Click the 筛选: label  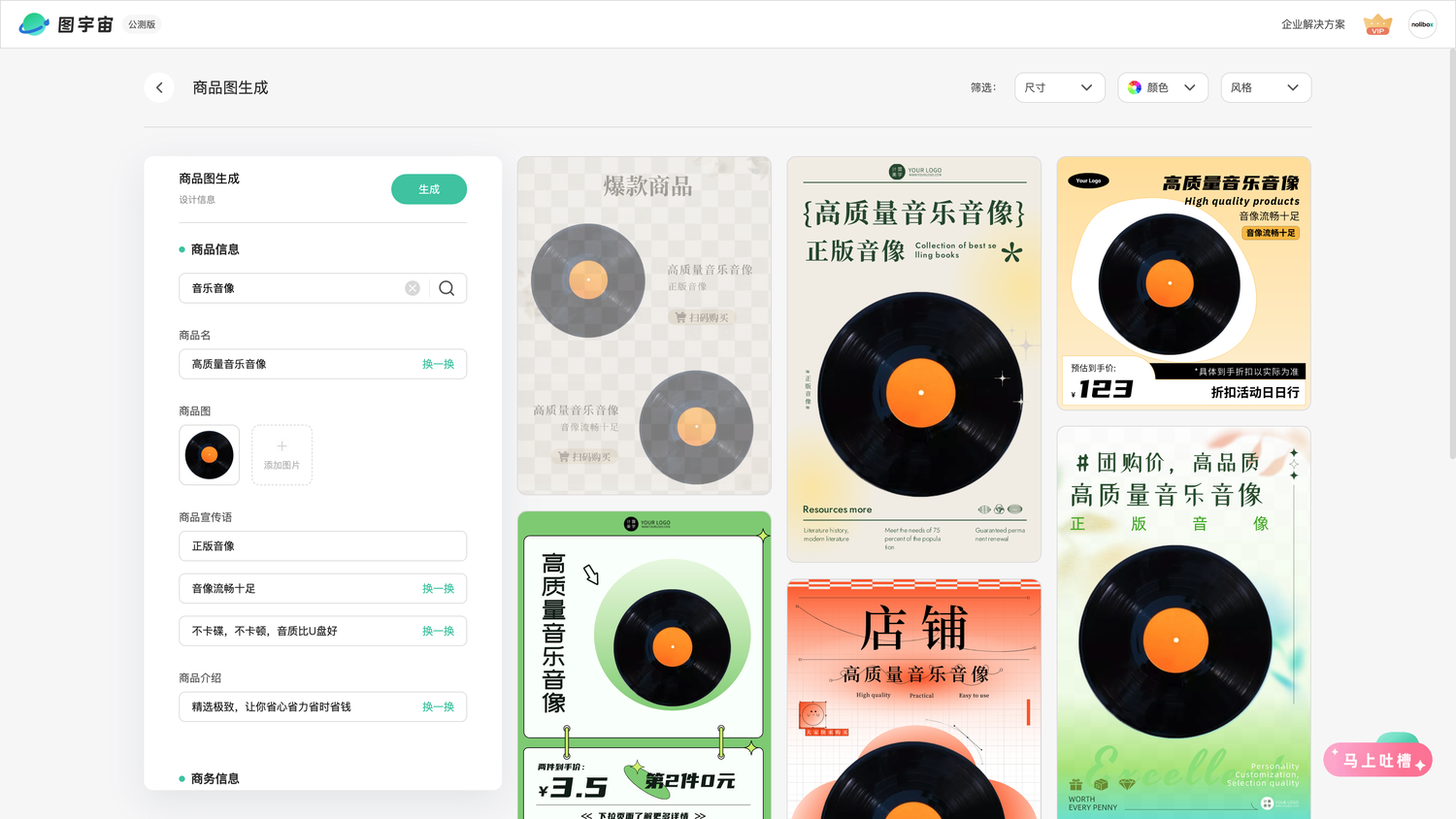tap(983, 87)
